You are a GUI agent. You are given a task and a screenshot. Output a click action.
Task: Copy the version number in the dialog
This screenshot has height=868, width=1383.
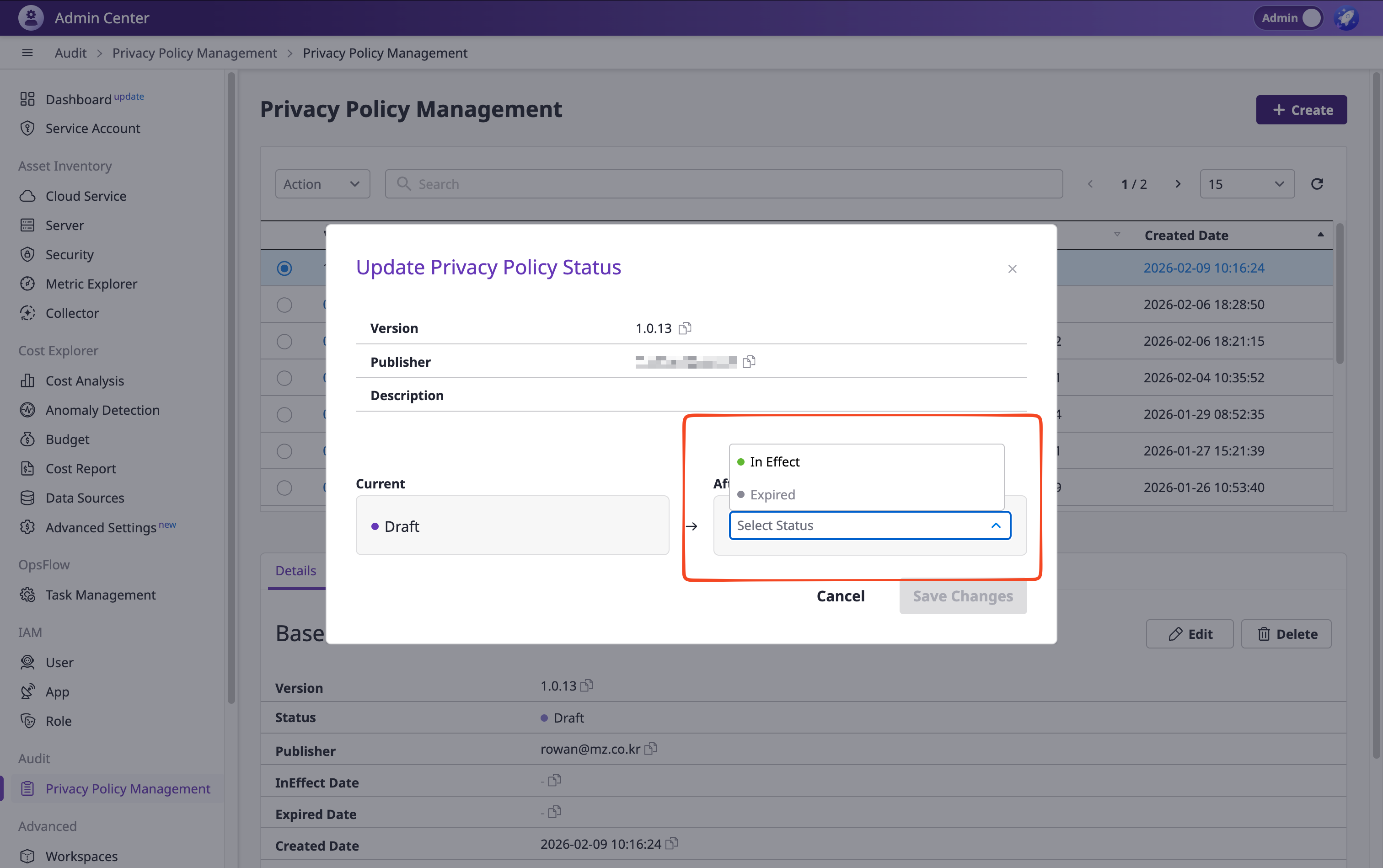(685, 328)
